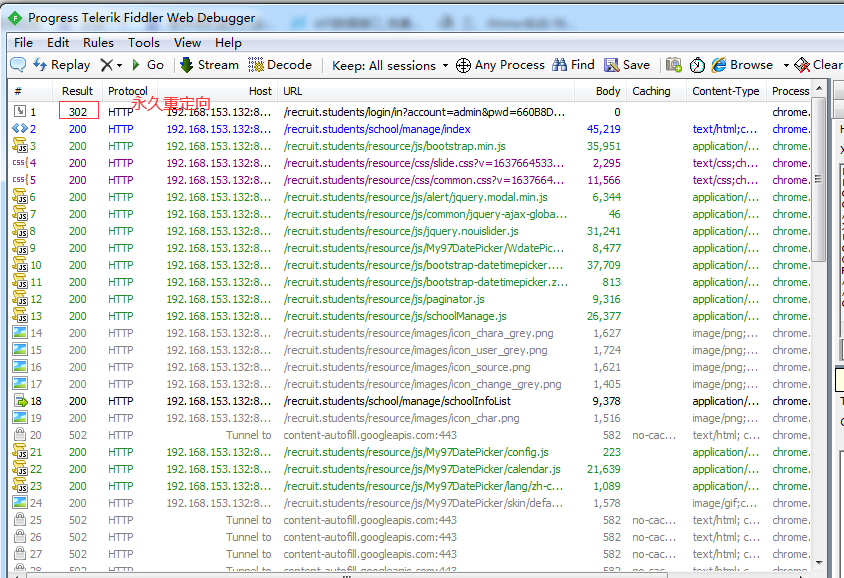Viewport: 844px width, 578px height.
Task: Click the comment speech bubble icon
Action: coord(18,65)
